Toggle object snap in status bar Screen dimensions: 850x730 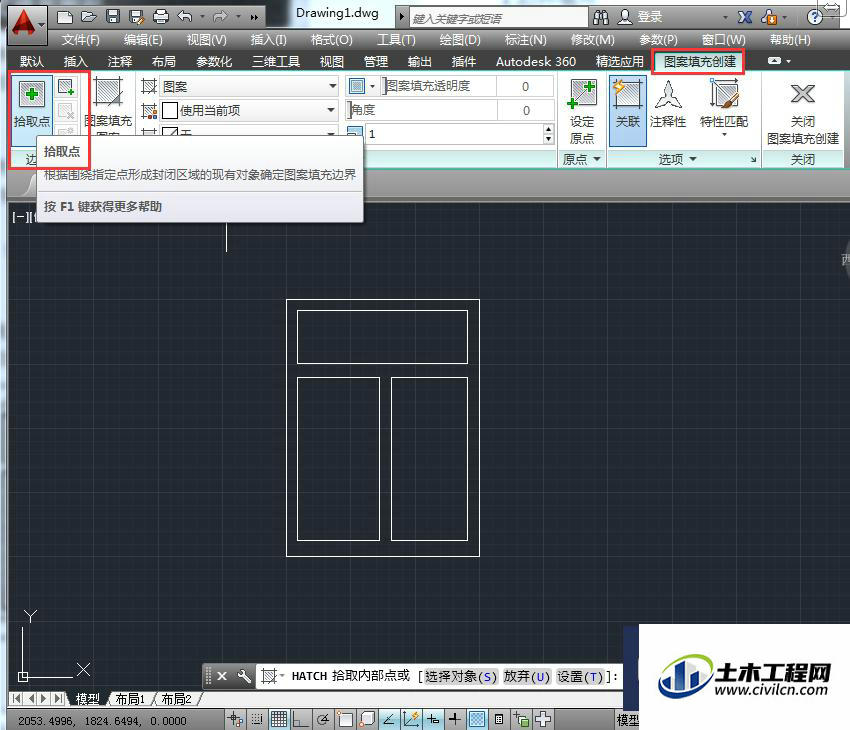point(345,719)
